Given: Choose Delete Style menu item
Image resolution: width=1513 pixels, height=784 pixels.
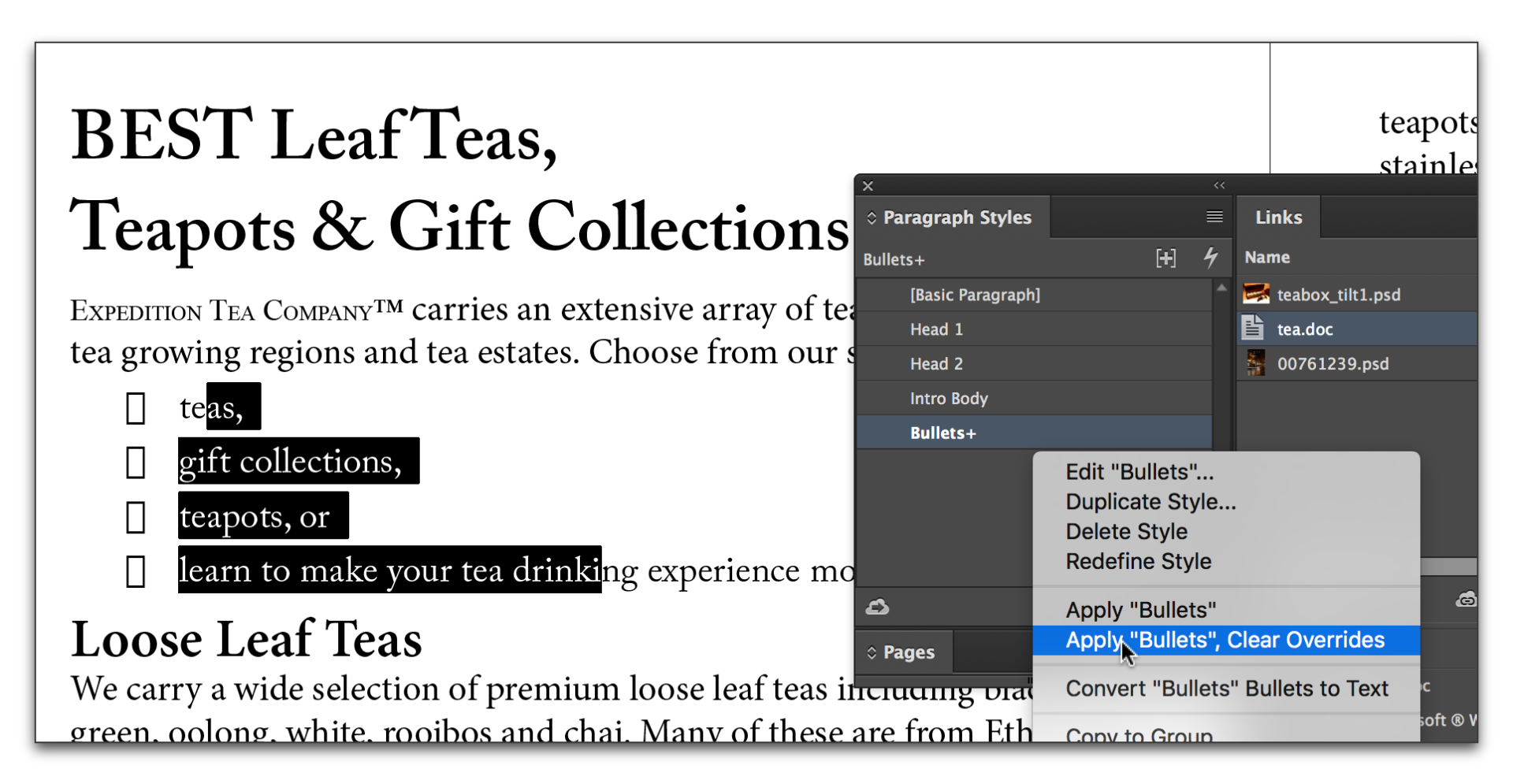Looking at the screenshot, I should tap(1226, 532).
